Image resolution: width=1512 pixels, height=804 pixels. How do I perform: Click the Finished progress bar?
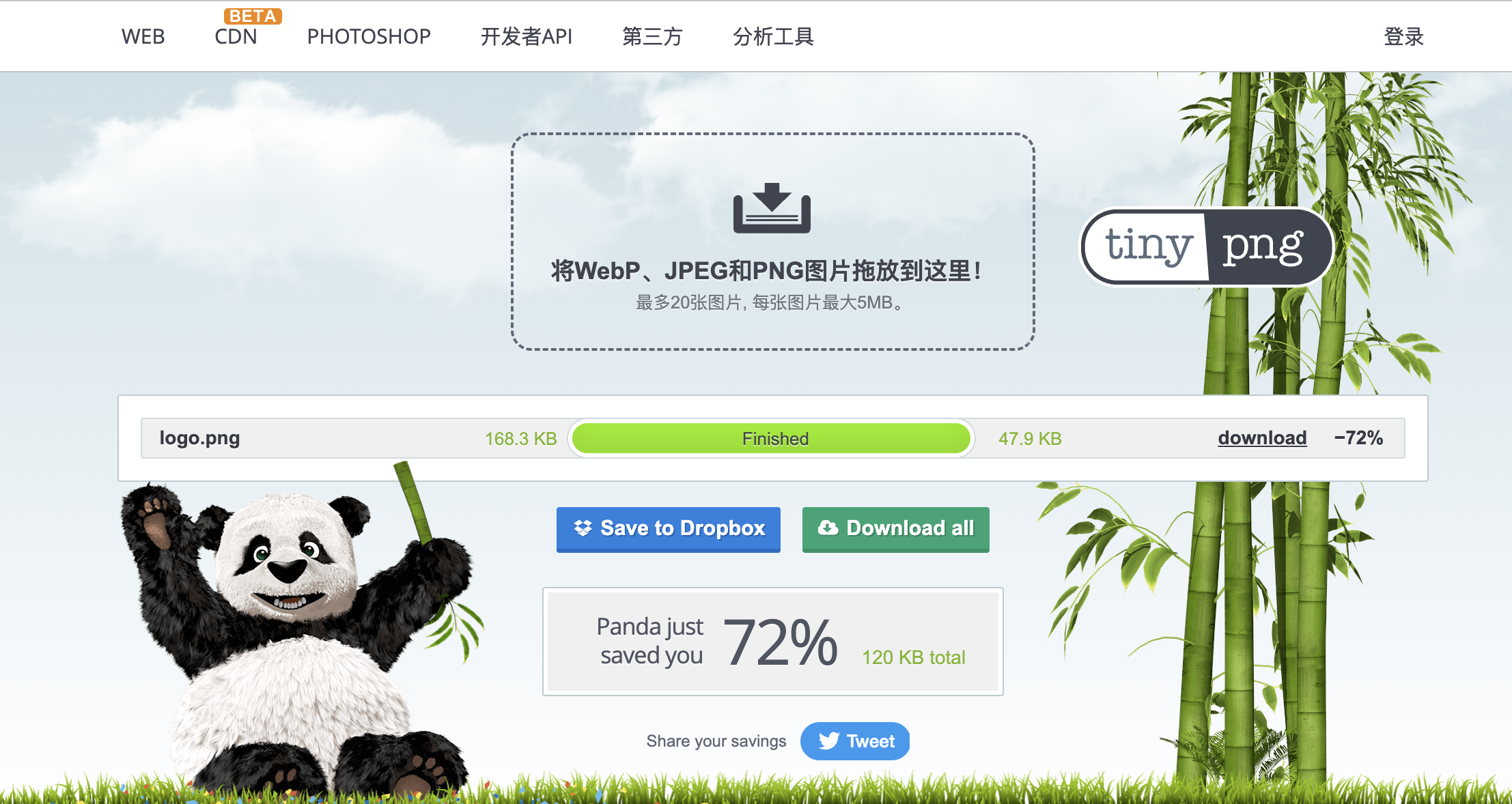tap(772, 438)
